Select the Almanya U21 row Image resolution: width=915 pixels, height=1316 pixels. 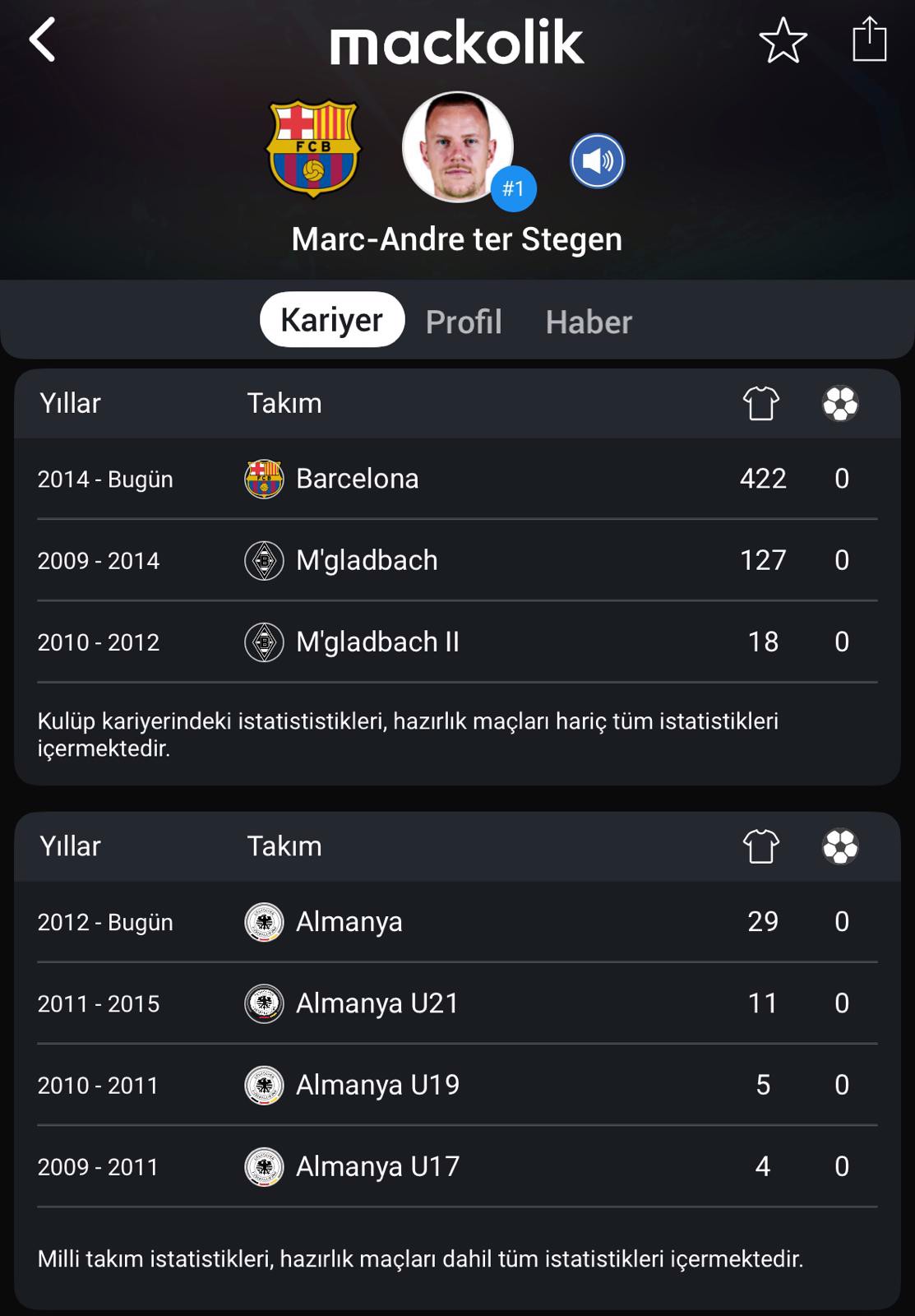(x=457, y=1003)
